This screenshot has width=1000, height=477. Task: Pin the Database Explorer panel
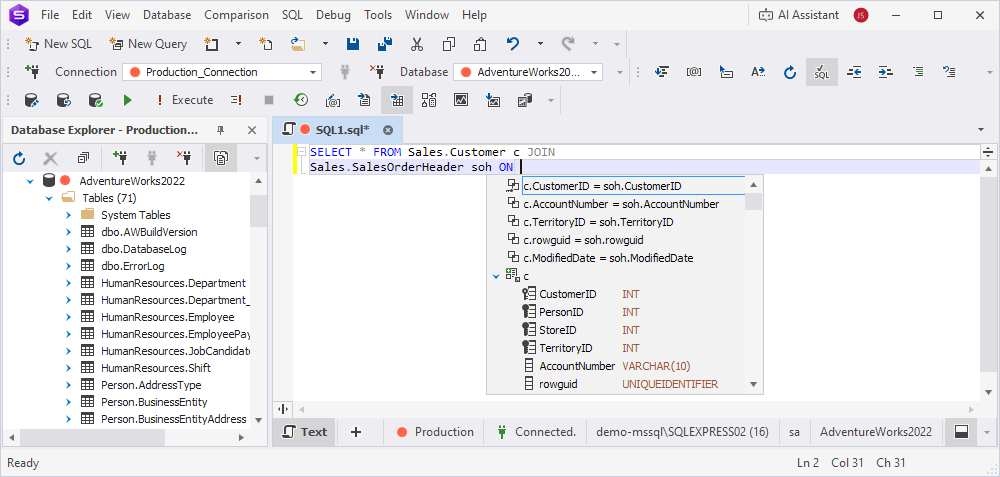(221, 130)
